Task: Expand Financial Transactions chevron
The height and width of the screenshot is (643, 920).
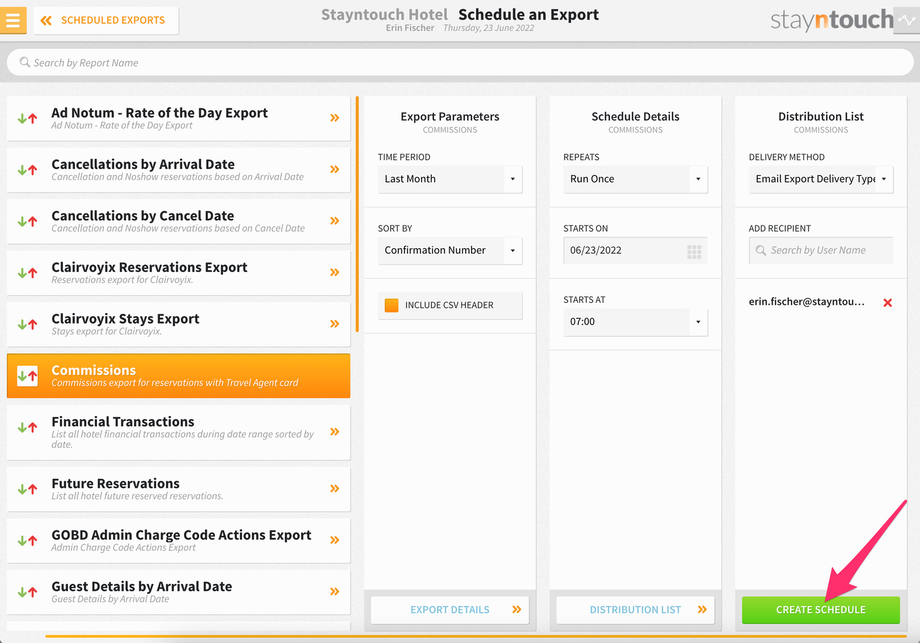Action: (334, 432)
